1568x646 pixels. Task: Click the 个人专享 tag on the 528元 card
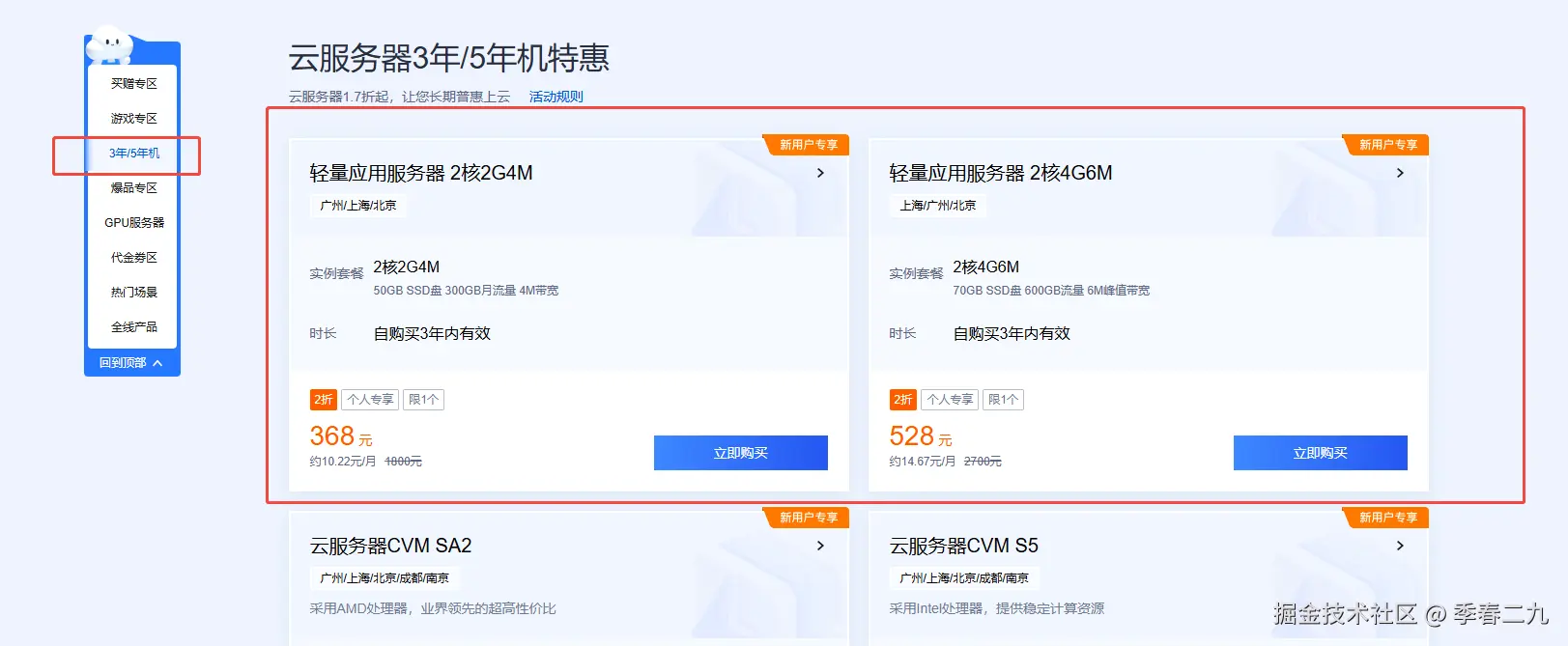tap(950, 400)
